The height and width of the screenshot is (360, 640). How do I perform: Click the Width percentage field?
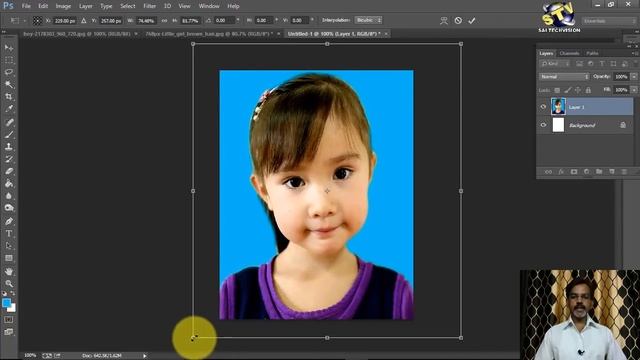pyautogui.click(x=146, y=20)
